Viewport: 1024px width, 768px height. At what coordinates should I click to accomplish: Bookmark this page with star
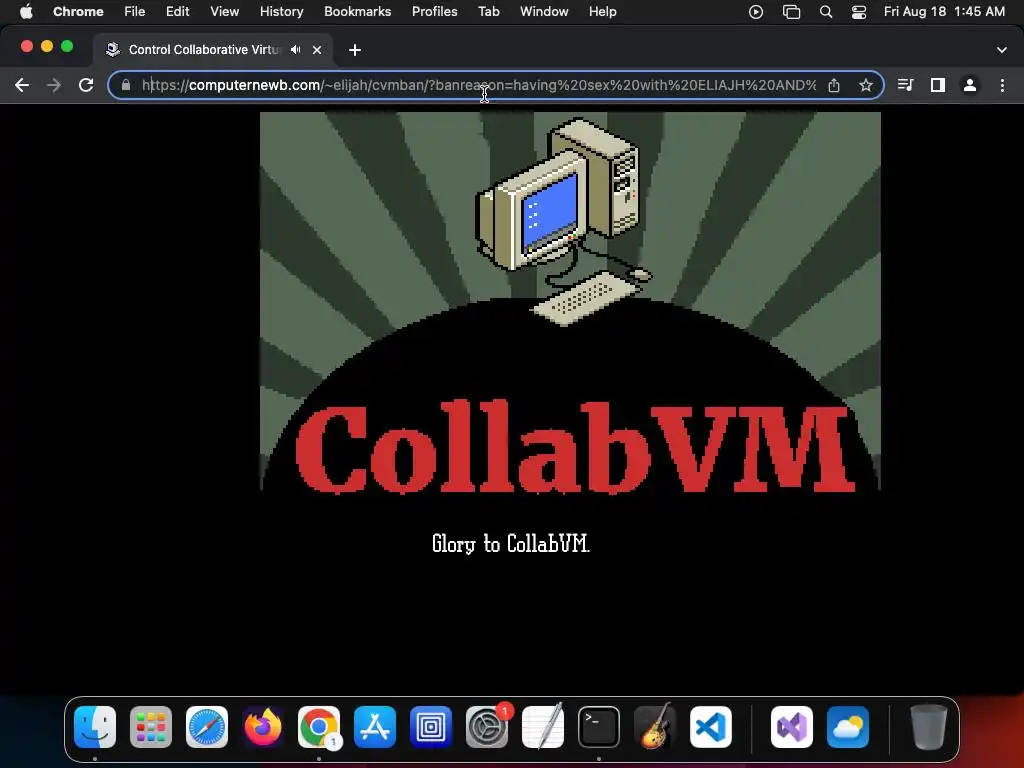865,85
